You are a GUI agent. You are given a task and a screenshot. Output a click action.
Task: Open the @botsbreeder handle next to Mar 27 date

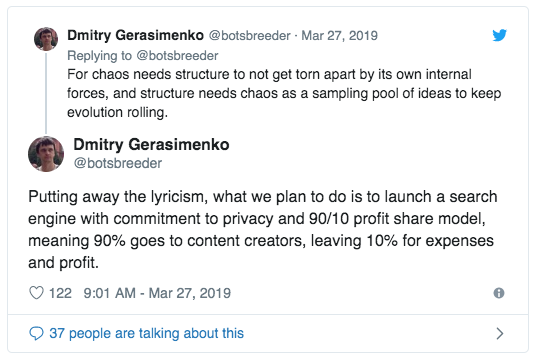[x=250, y=36]
